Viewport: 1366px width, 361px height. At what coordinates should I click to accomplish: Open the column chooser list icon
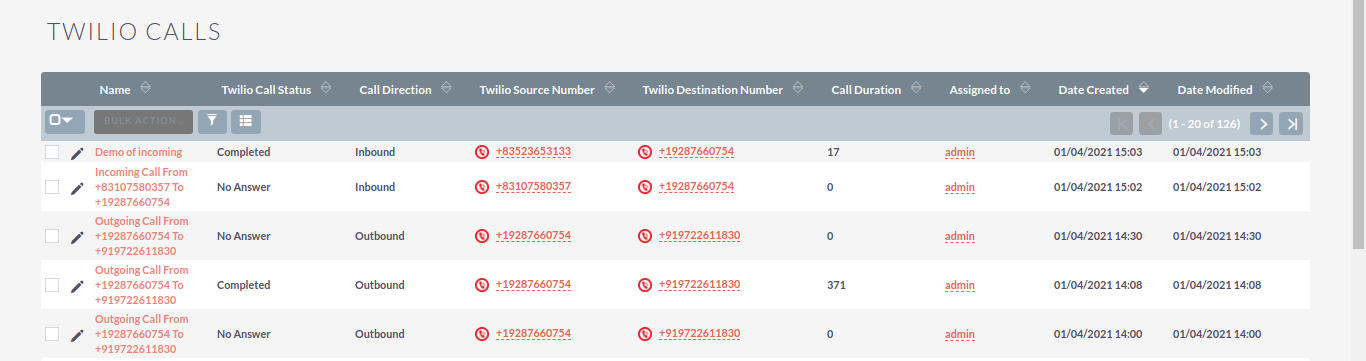(246, 121)
